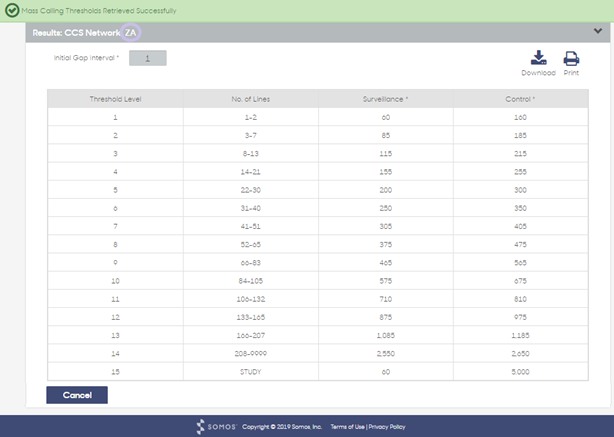The width and height of the screenshot is (614, 437).
Task: Select the '8-13' lines cell
Action: tap(251, 153)
